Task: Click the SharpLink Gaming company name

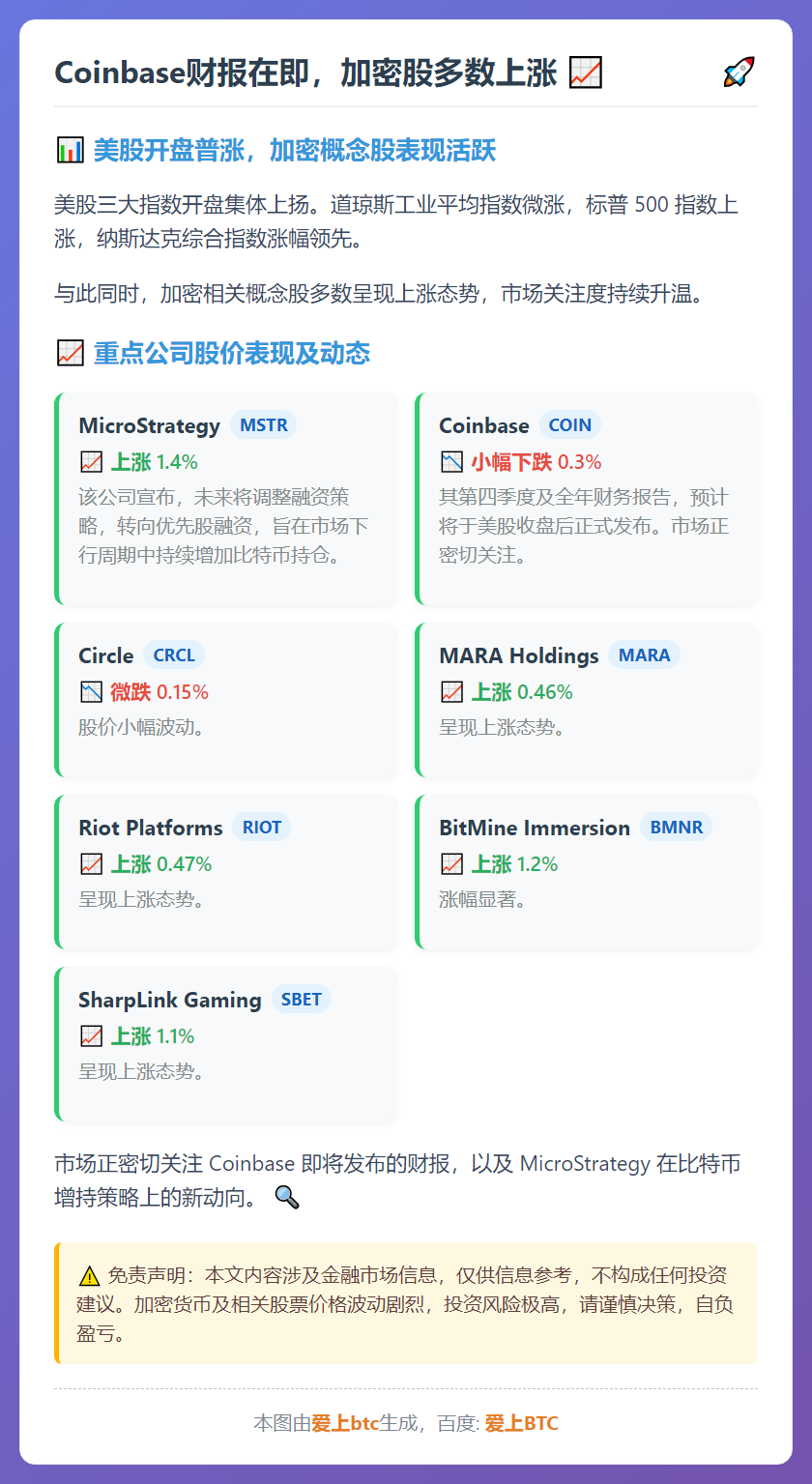Action: (x=170, y=1000)
